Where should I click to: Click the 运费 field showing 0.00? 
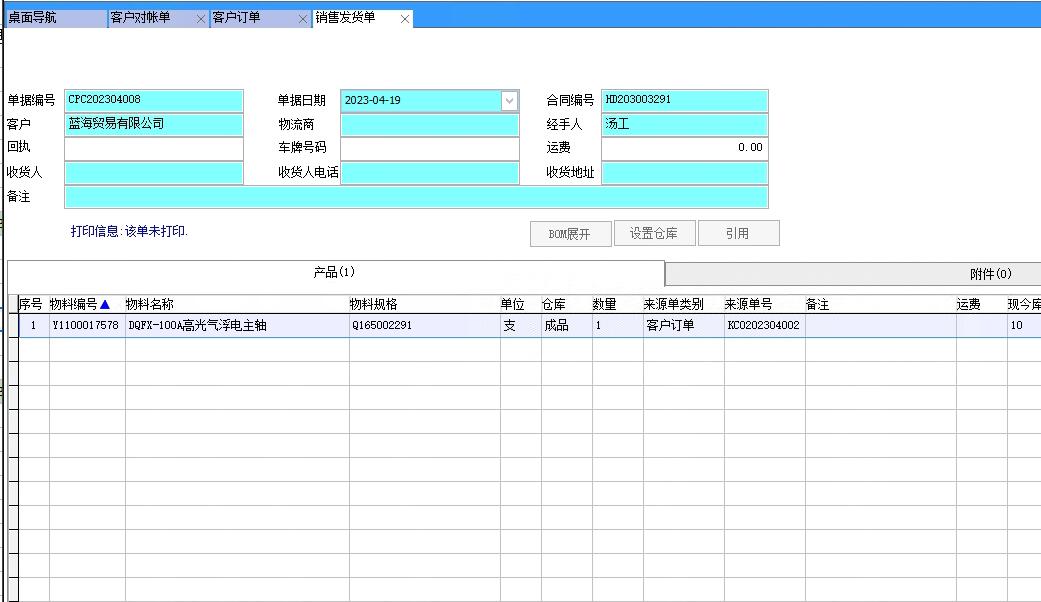point(685,148)
